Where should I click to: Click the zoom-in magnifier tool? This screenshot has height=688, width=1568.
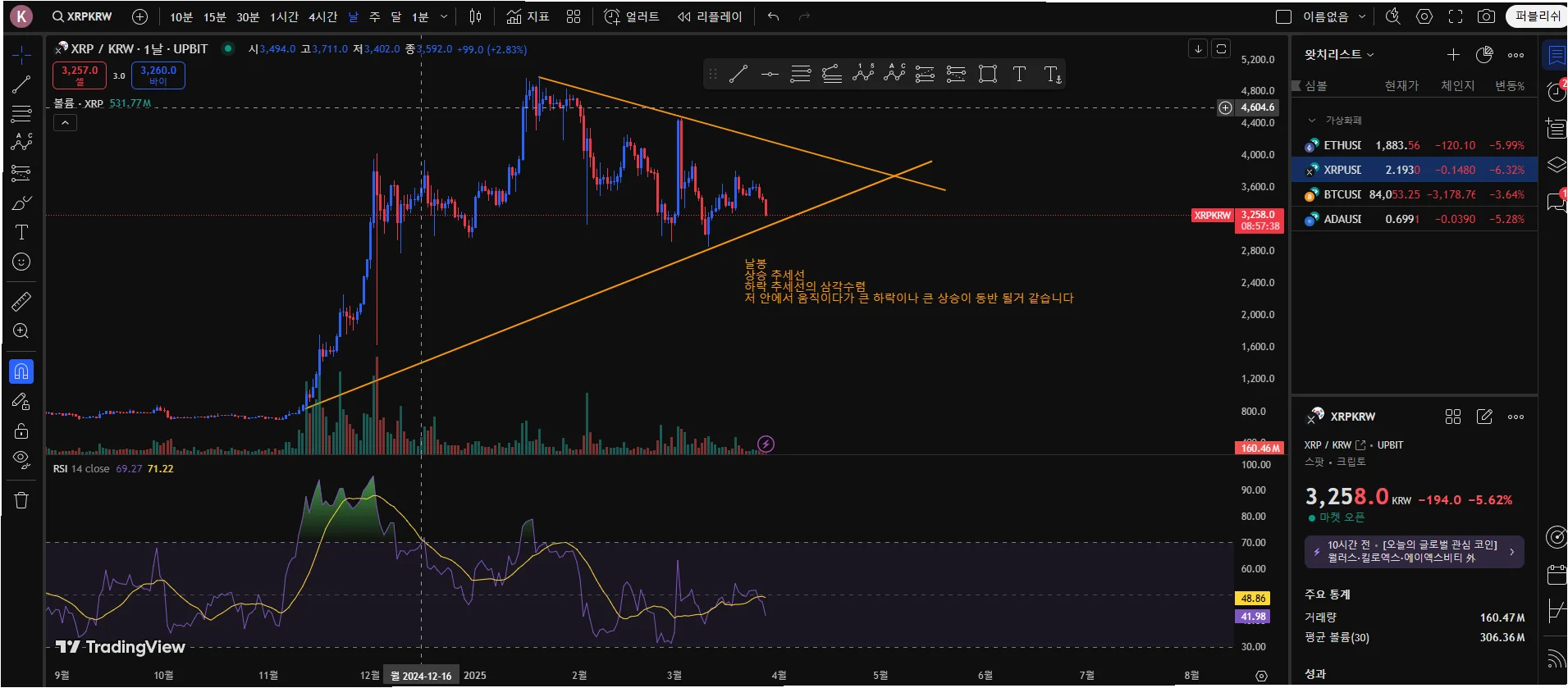pos(21,331)
